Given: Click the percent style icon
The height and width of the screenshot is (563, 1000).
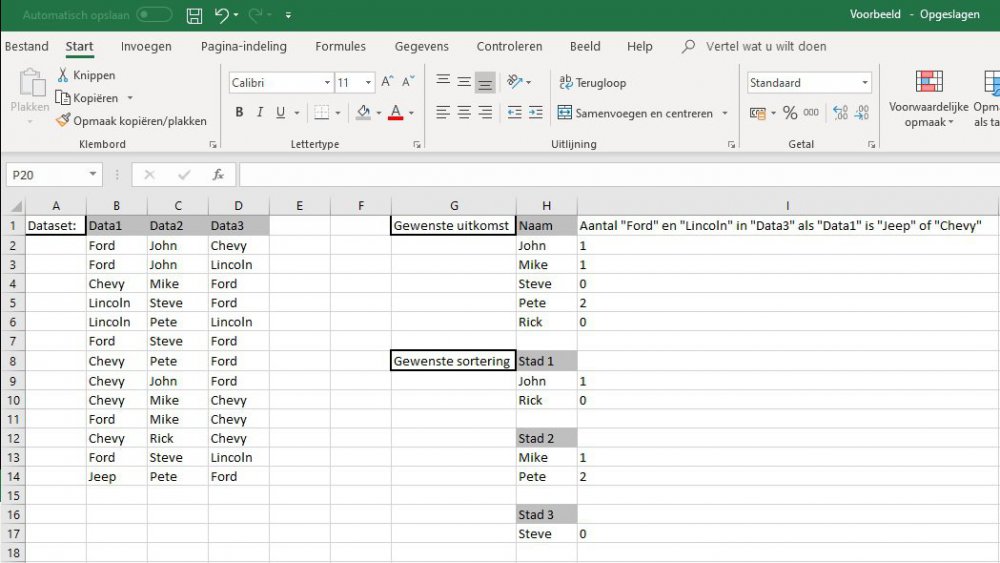Looking at the screenshot, I should [790, 113].
